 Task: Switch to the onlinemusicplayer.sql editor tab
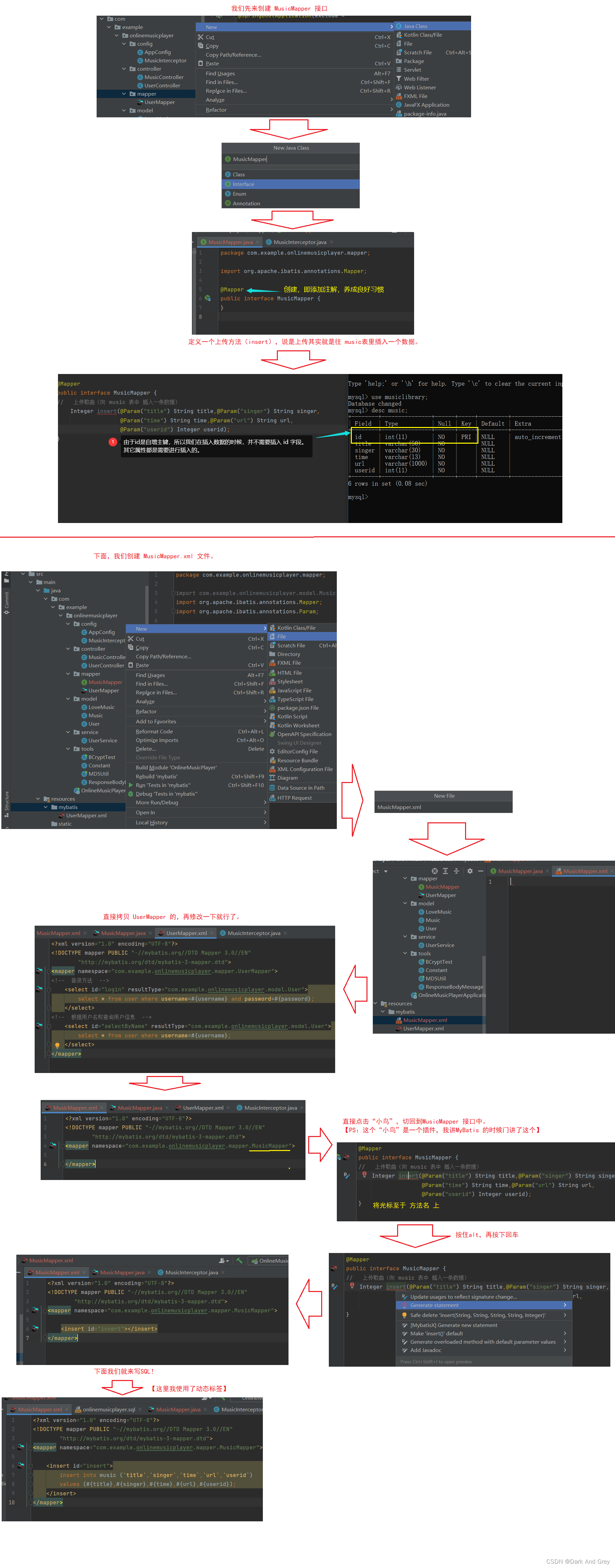[x=109, y=1409]
